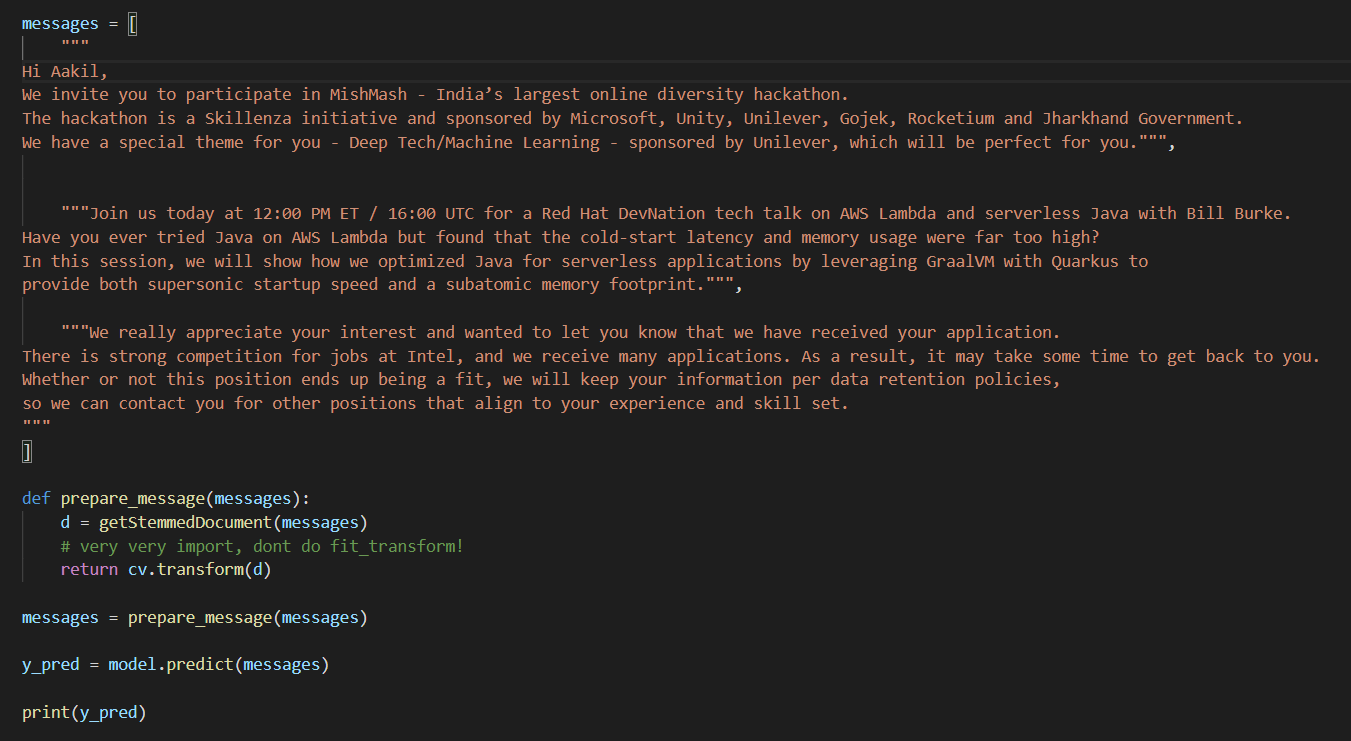The width and height of the screenshot is (1351, 741).
Task: Click the closing bracket of the messages list
Action: tap(27, 452)
